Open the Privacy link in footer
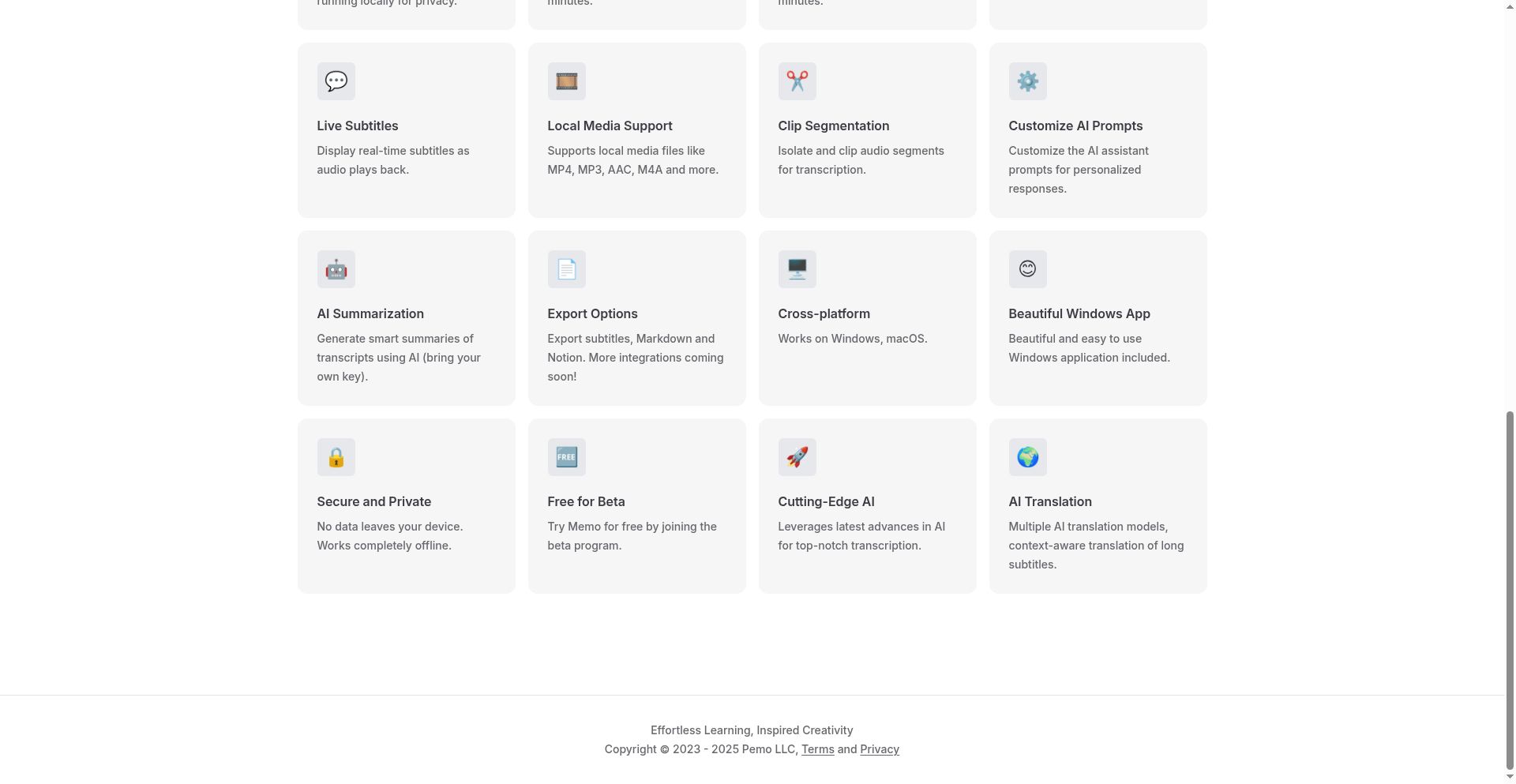The height and width of the screenshot is (784, 1516). [x=879, y=749]
